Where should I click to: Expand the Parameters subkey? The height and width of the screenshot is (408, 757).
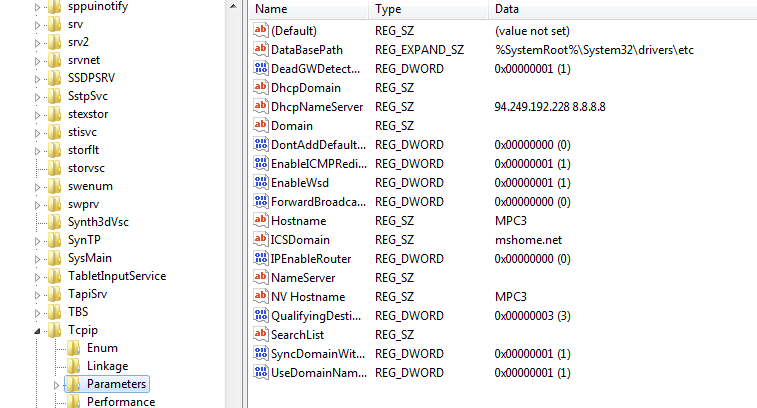click(56, 385)
